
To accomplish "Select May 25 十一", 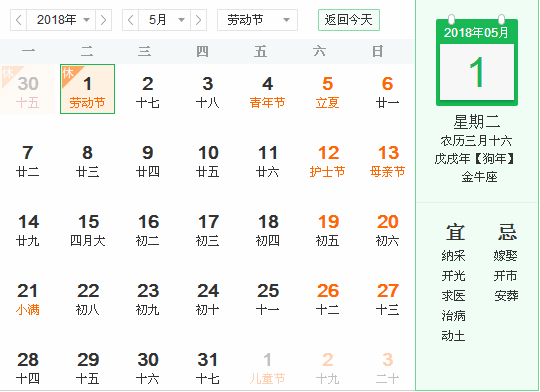I will [267, 299].
